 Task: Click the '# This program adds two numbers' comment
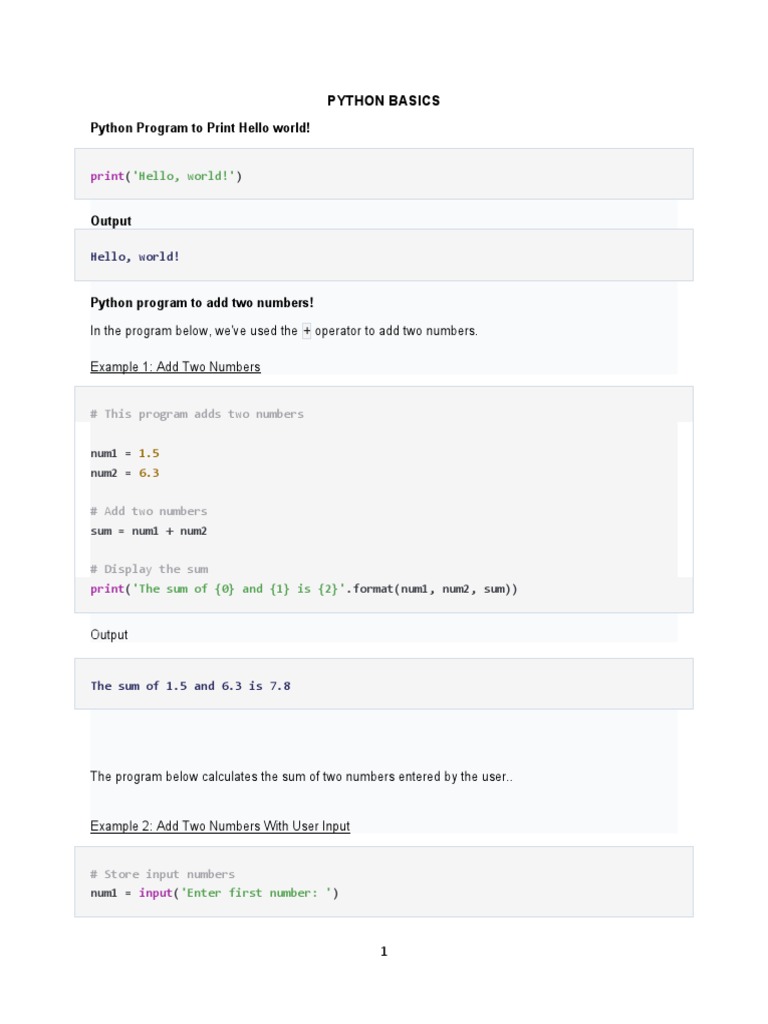pyautogui.click(x=197, y=414)
